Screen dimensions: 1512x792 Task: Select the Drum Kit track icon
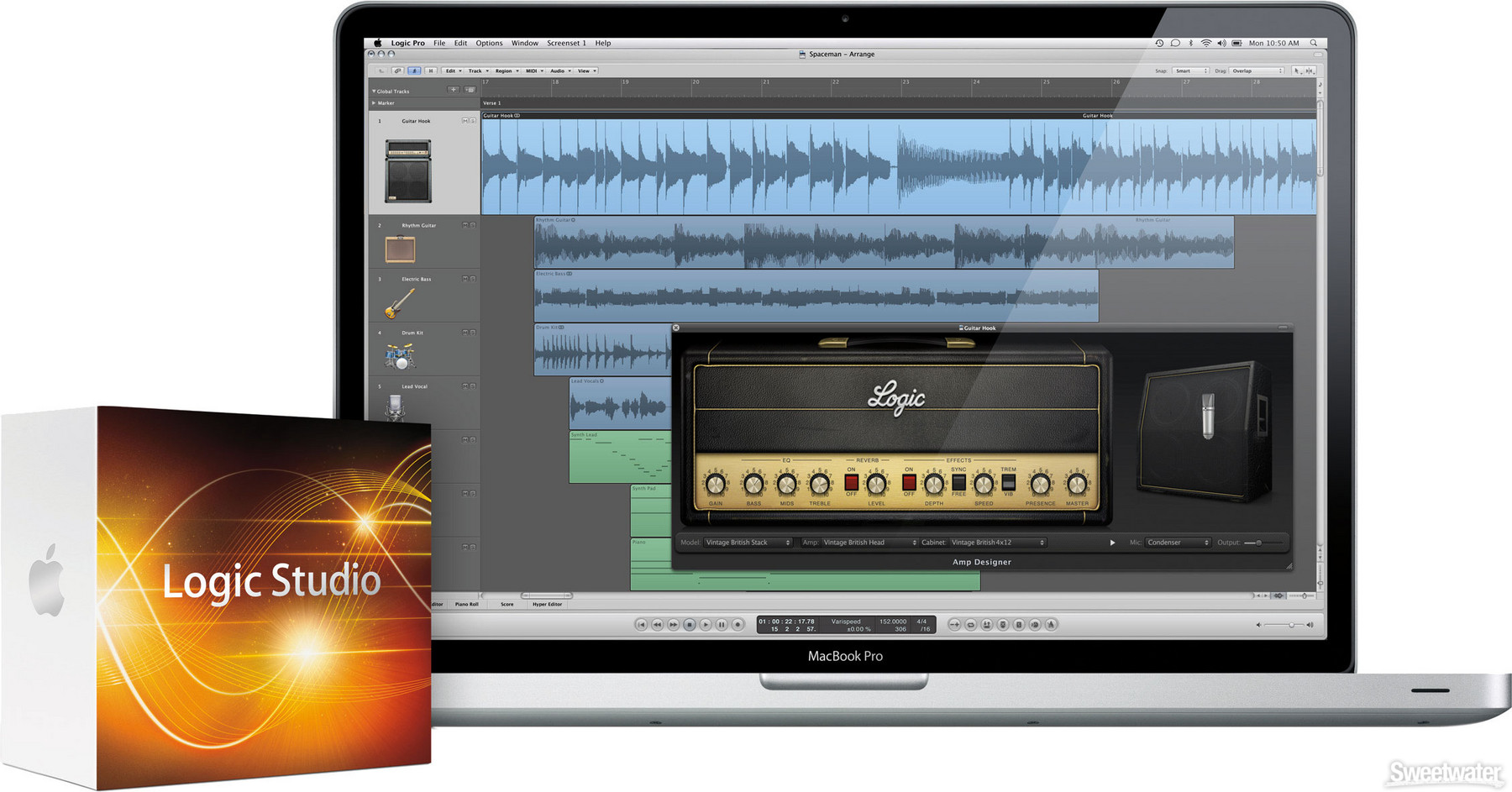click(x=400, y=357)
